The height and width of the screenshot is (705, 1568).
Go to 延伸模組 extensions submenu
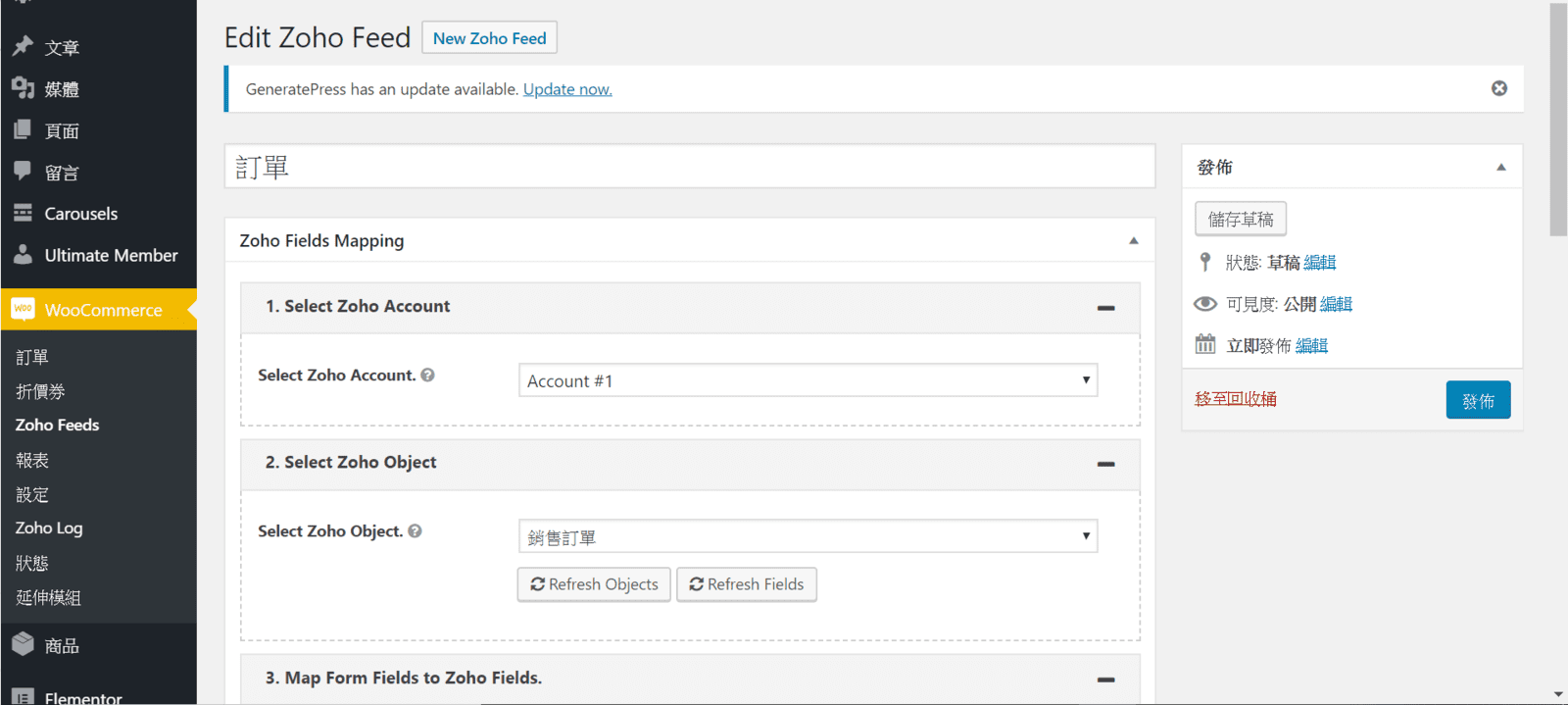click(x=49, y=597)
